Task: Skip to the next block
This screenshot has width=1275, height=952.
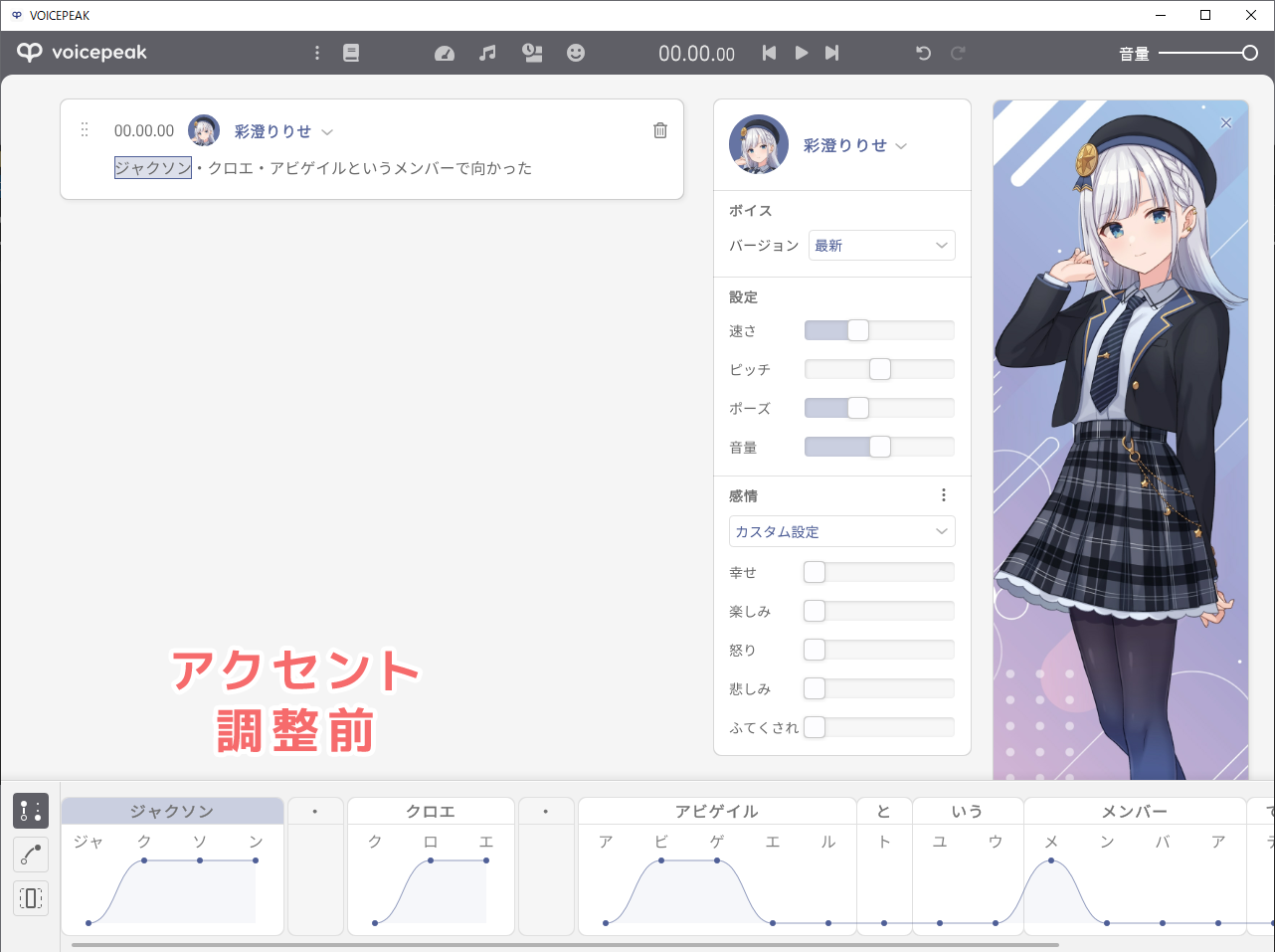Action: click(832, 53)
